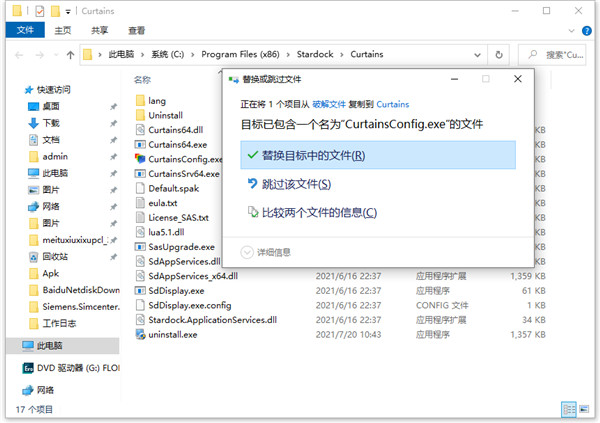
Task: Select DVD 驱动器 (G:) drive icon
Action: pyautogui.click(x=28, y=368)
